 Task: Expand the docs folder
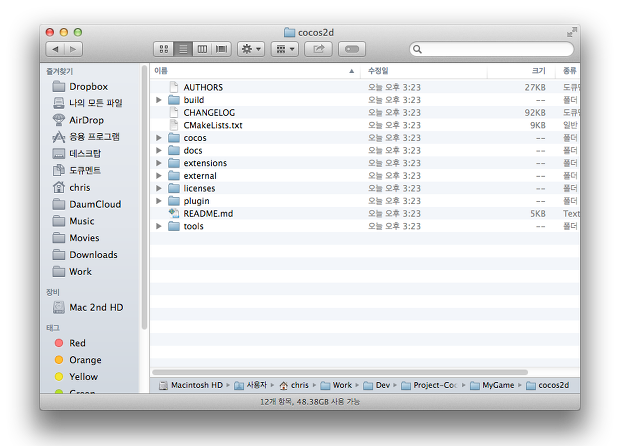(x=159, y=150)
